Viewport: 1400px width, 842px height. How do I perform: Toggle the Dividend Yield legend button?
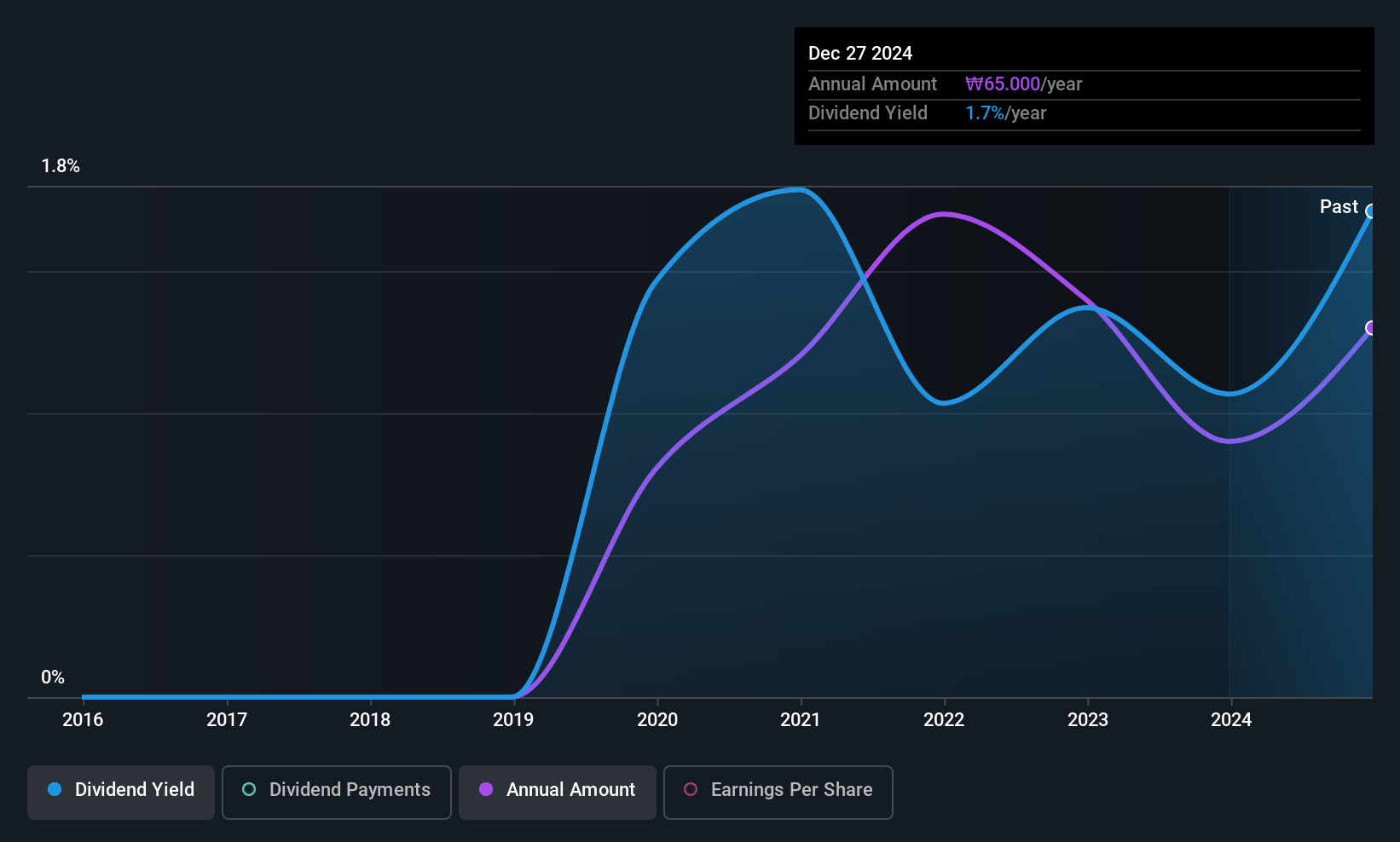[121, 792]
